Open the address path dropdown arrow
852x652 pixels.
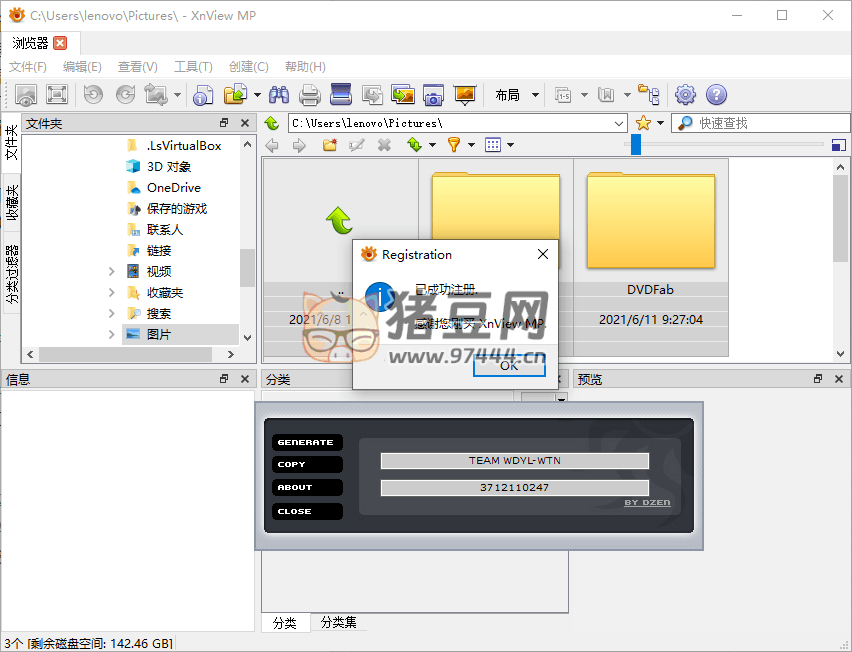618,123
